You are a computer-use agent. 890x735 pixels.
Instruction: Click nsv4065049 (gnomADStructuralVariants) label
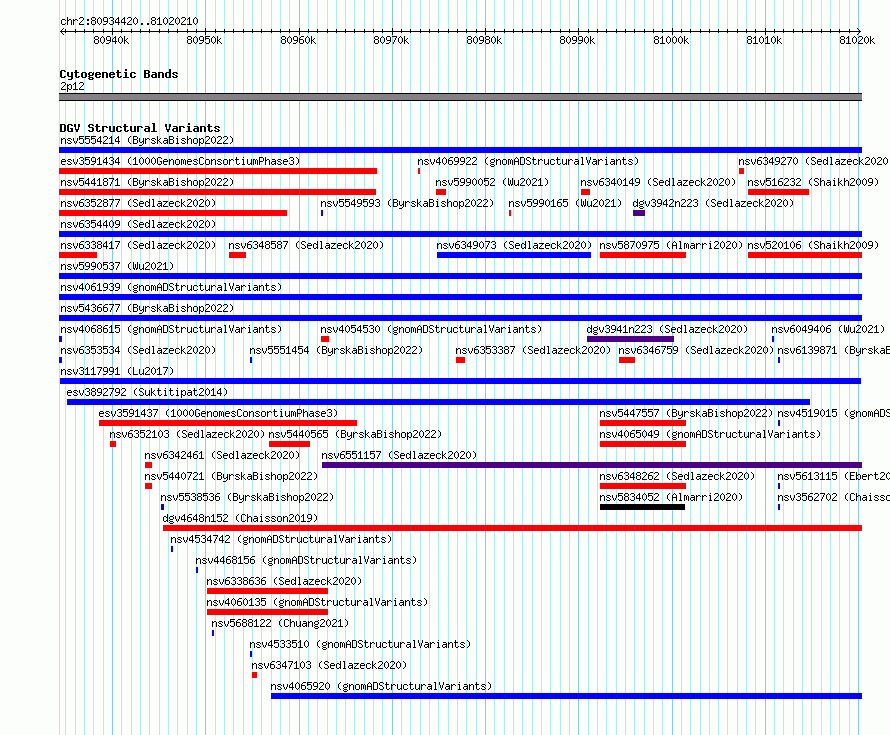pyautogui.click(x=710, y=434)
